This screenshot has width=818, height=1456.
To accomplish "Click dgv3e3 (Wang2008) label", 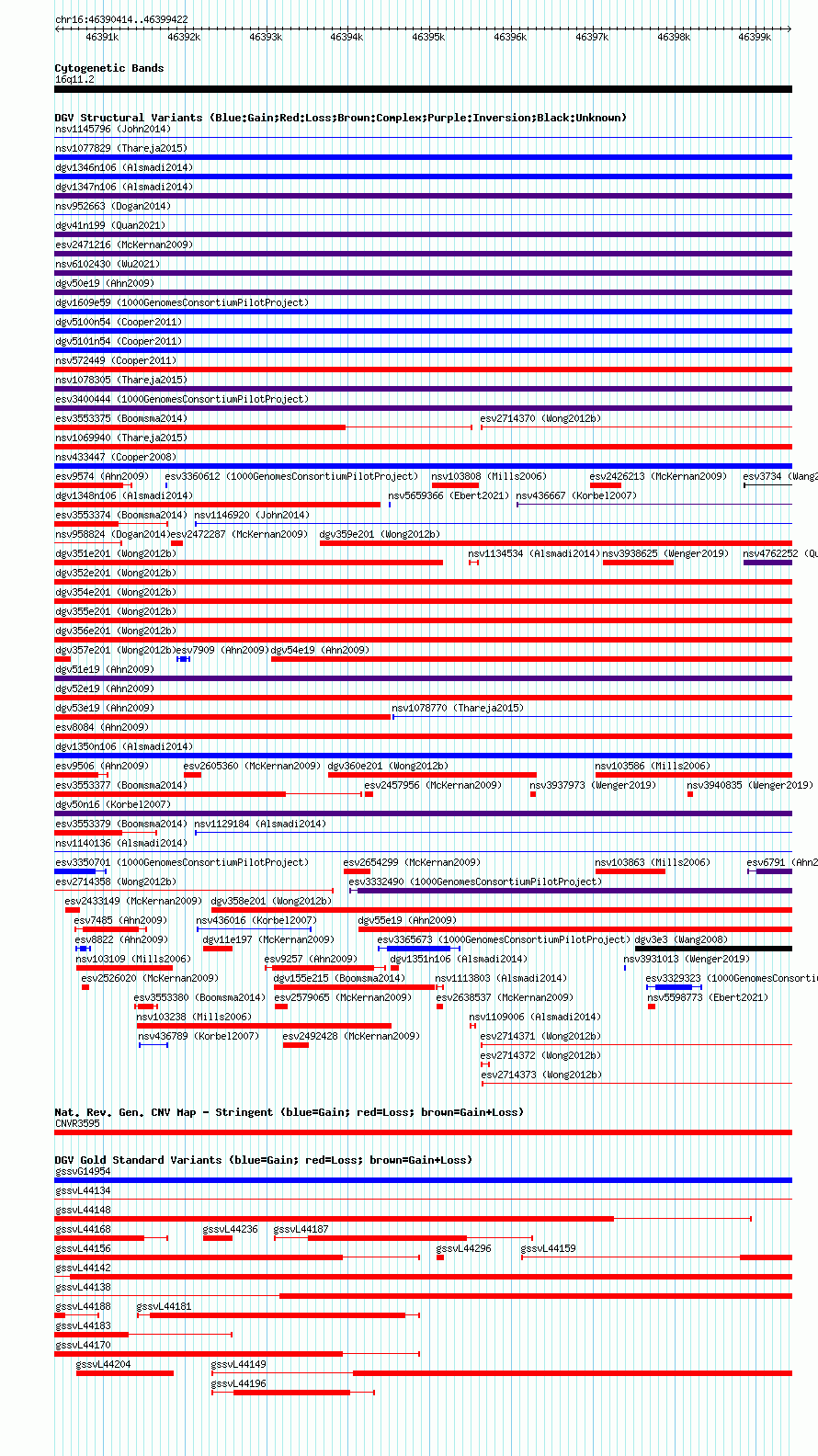I will click(681, 939).
